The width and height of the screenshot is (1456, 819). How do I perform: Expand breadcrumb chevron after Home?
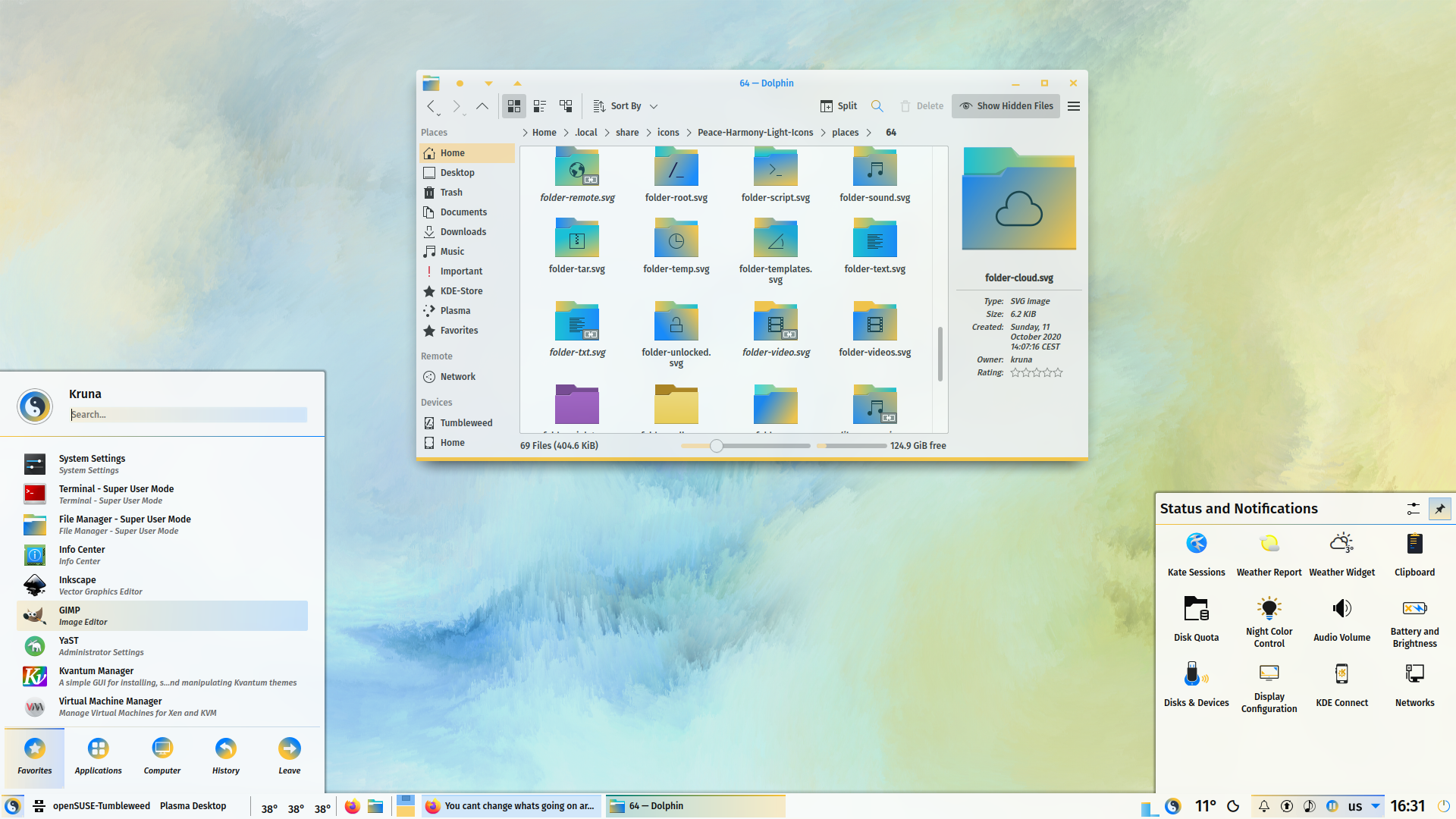click(x=566, y=133)
